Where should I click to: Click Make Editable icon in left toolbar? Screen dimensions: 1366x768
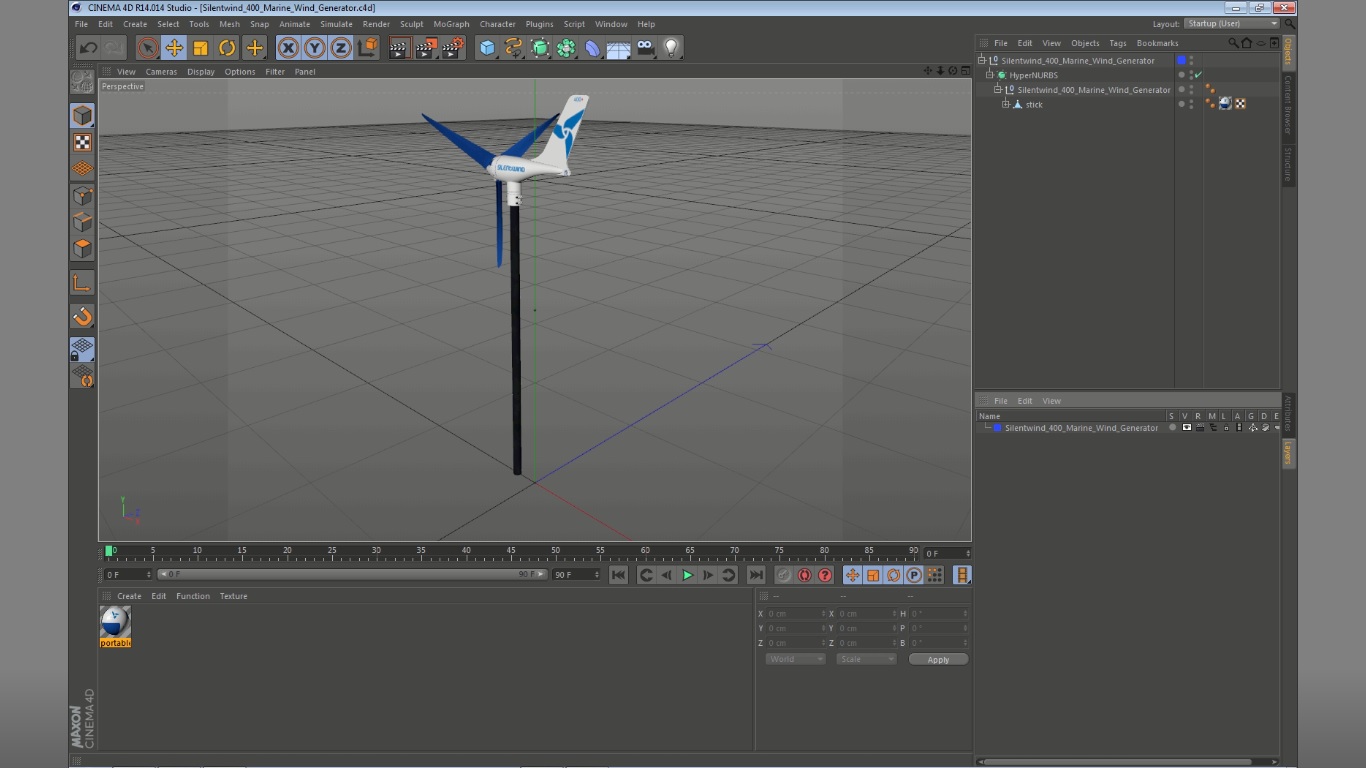pyautogui.click(x=82, y=84)
